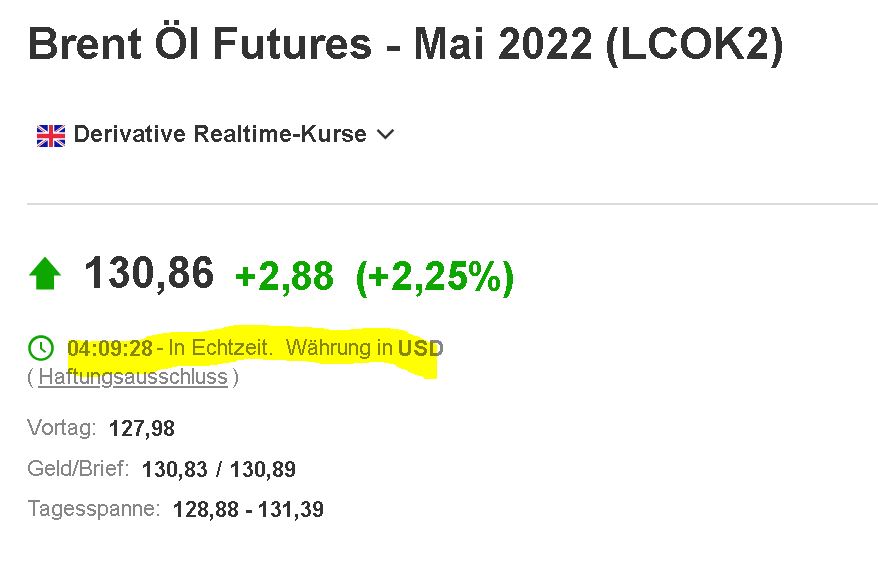Click the Vortag value 127,98
The width and height of the screenshot is (878, 579).
click(x=142, y=429)
